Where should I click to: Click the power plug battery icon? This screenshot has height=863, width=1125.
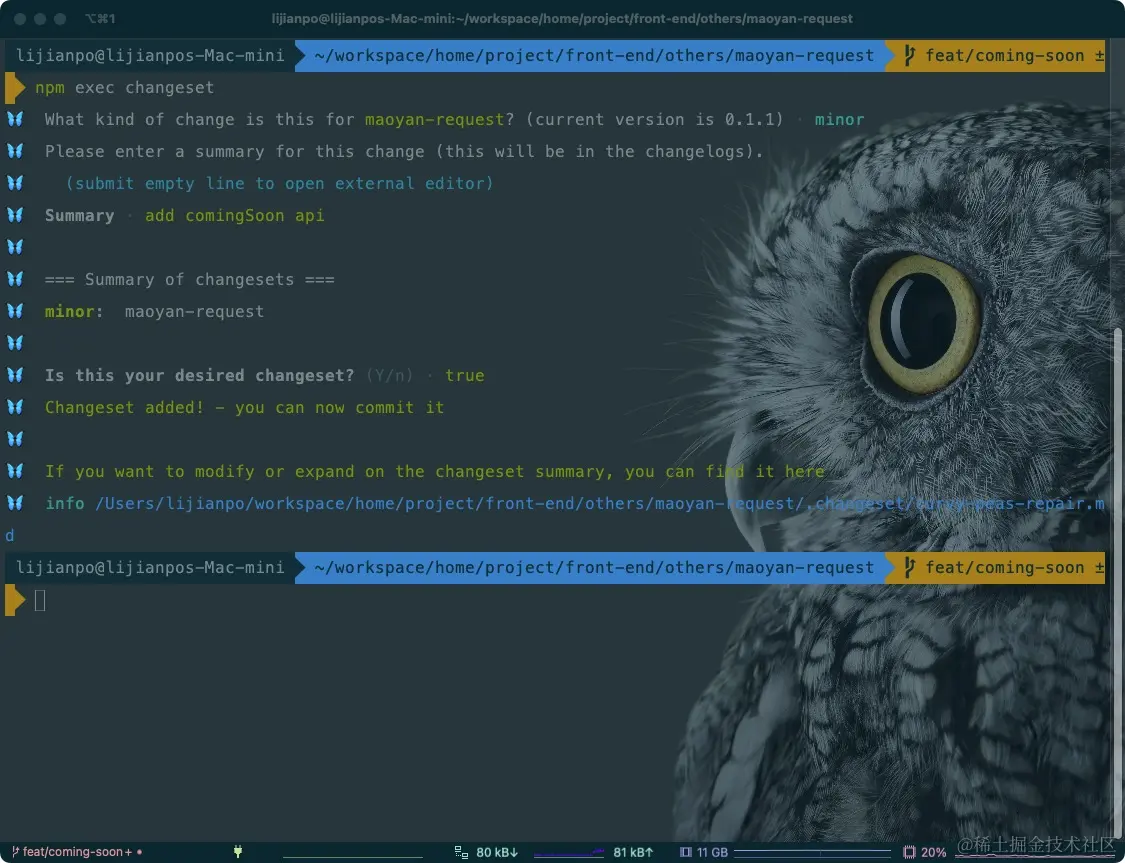tap(237, 852)
